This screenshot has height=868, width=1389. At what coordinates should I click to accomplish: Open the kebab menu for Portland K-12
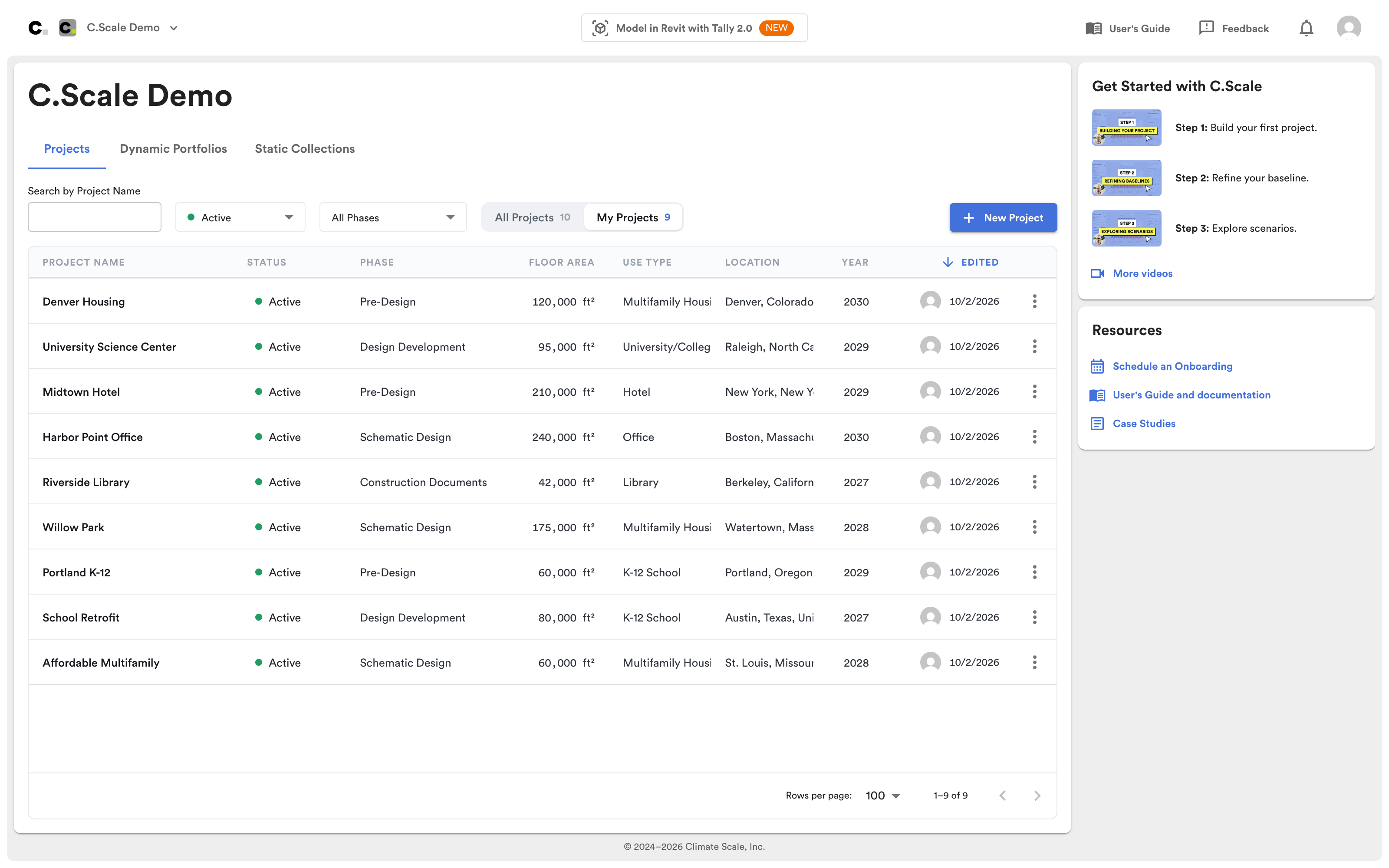pyautogui.click(x=1034, y=572)
